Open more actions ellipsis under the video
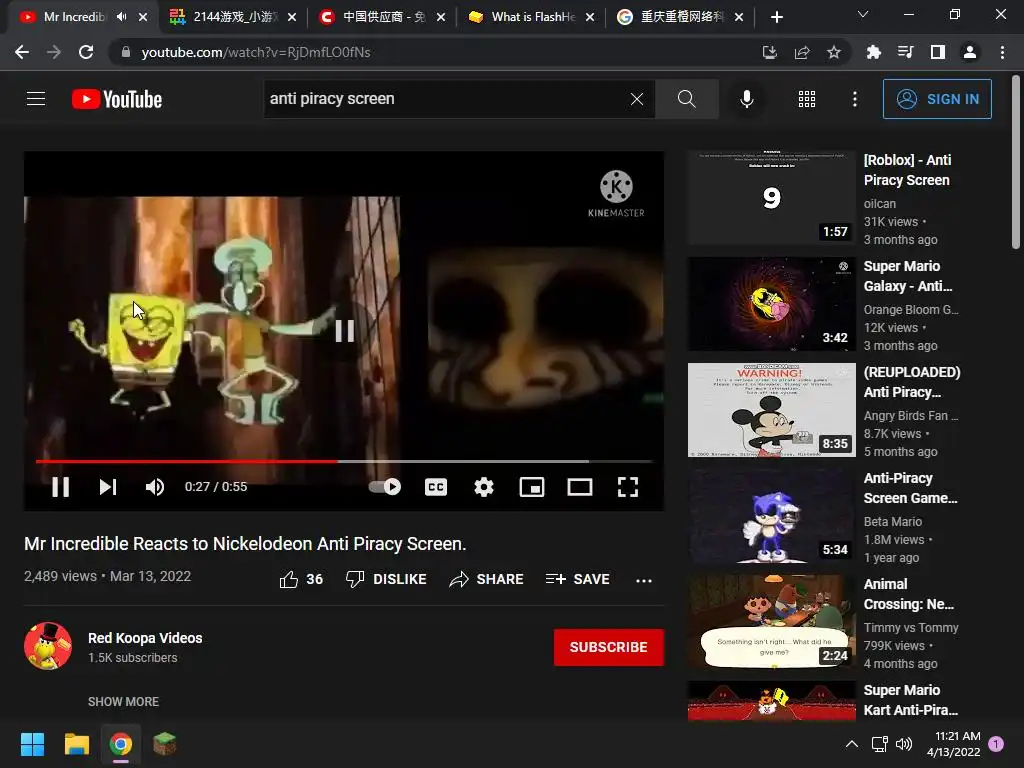 click(644, 580)
